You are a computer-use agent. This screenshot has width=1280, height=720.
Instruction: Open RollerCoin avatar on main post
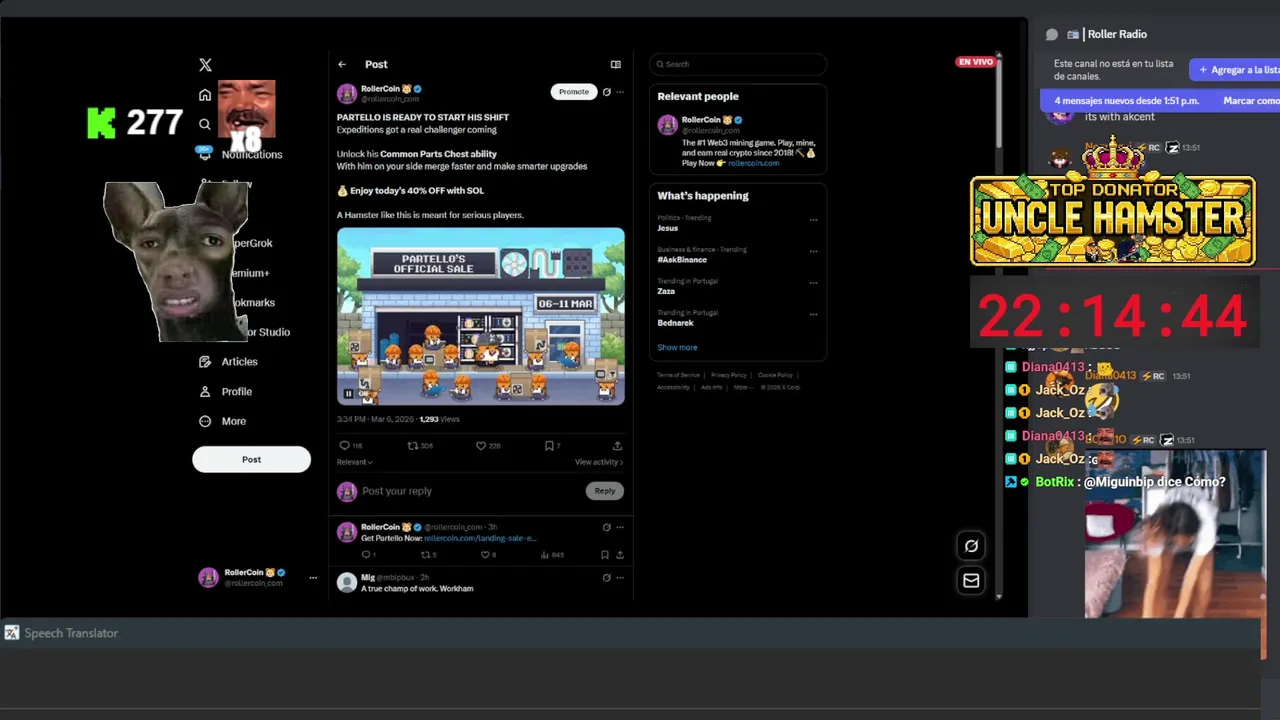347,94
